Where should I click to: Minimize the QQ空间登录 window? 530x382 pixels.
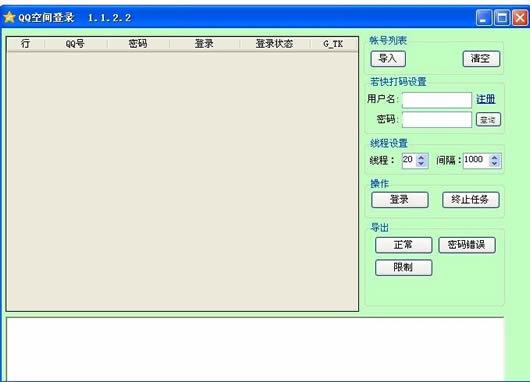[x=484, y=18]
